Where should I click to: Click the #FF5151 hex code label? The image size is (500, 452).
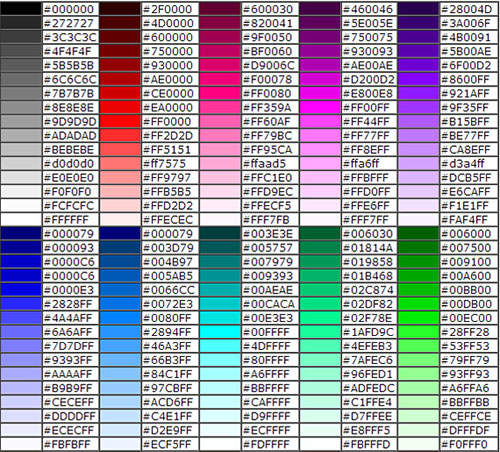pyautogui.click(x=167, y=150)
